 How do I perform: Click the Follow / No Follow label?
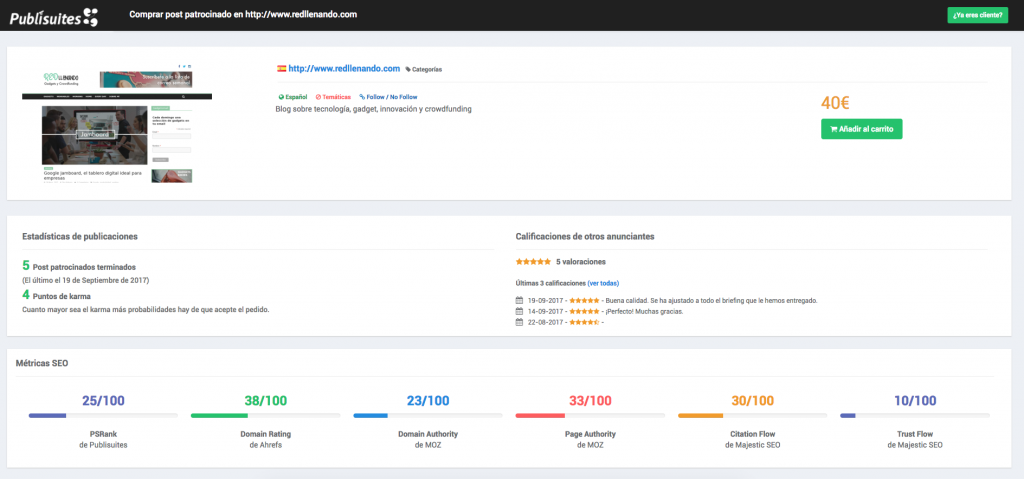[x=388, y=97]
